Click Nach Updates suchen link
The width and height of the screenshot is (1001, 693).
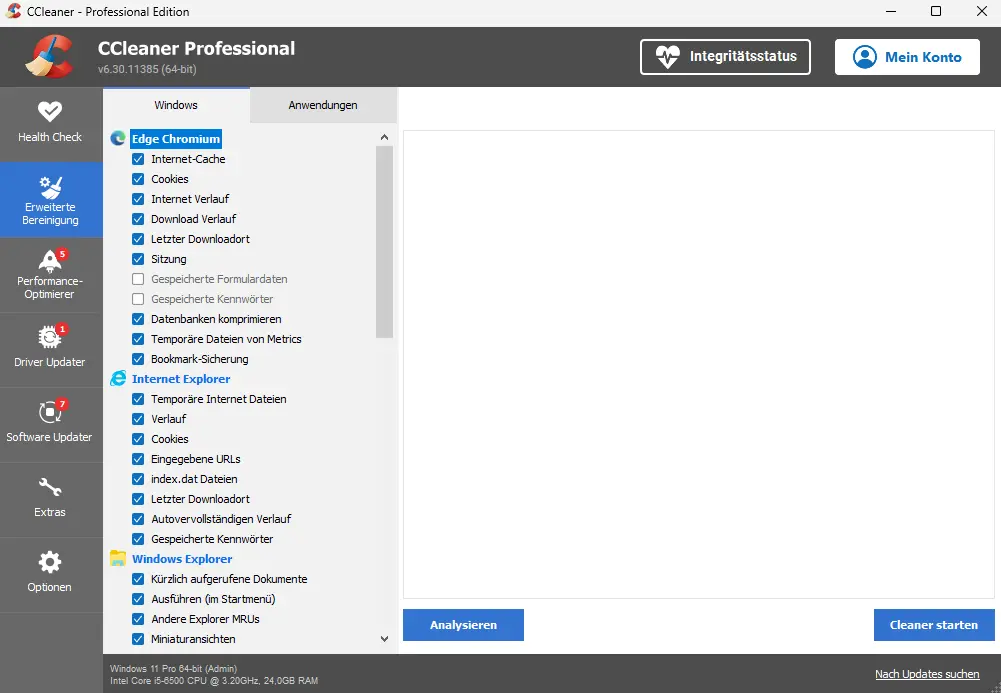click(x=927, y=674)
